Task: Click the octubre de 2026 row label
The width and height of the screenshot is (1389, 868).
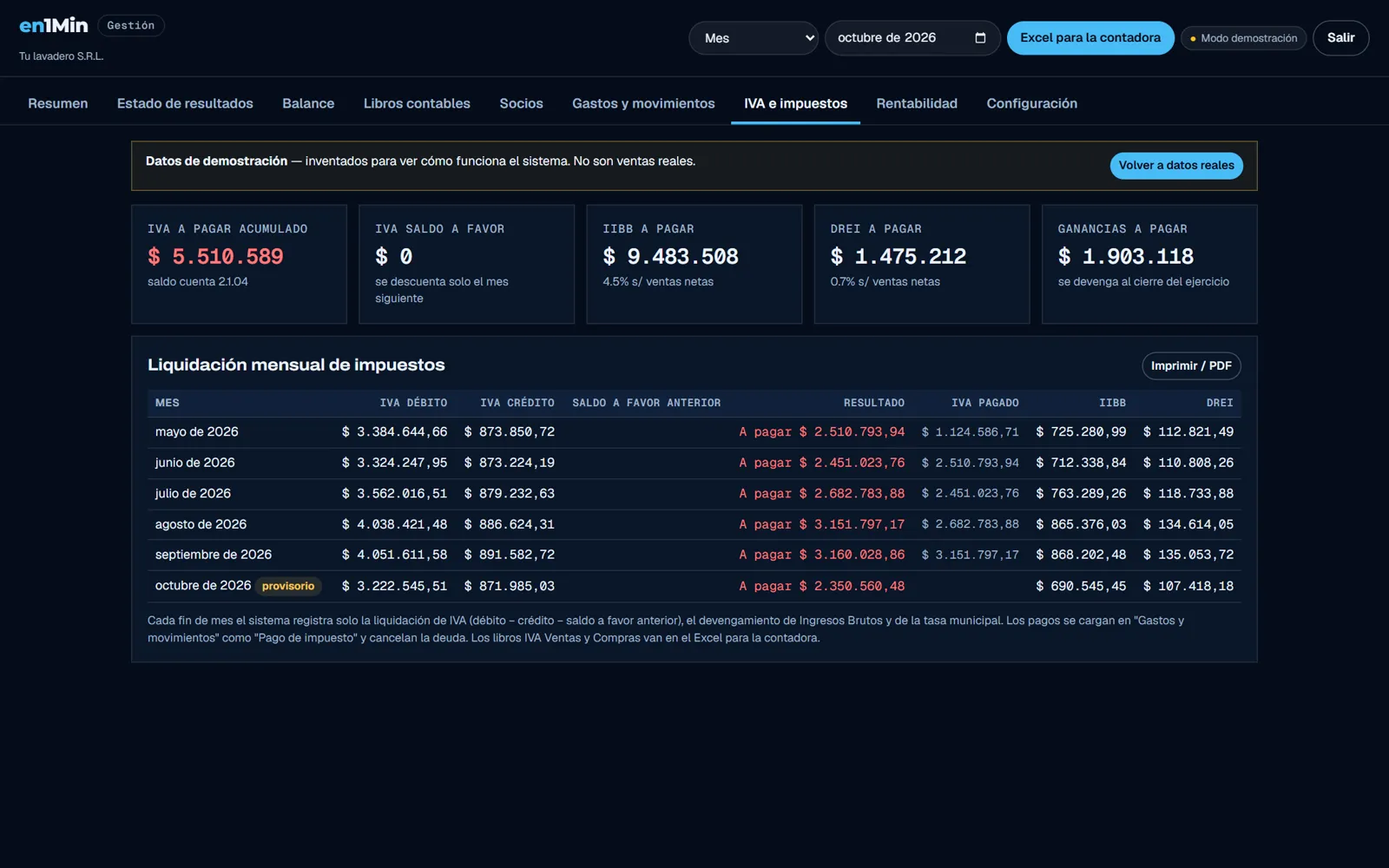Action: (203, 586)
